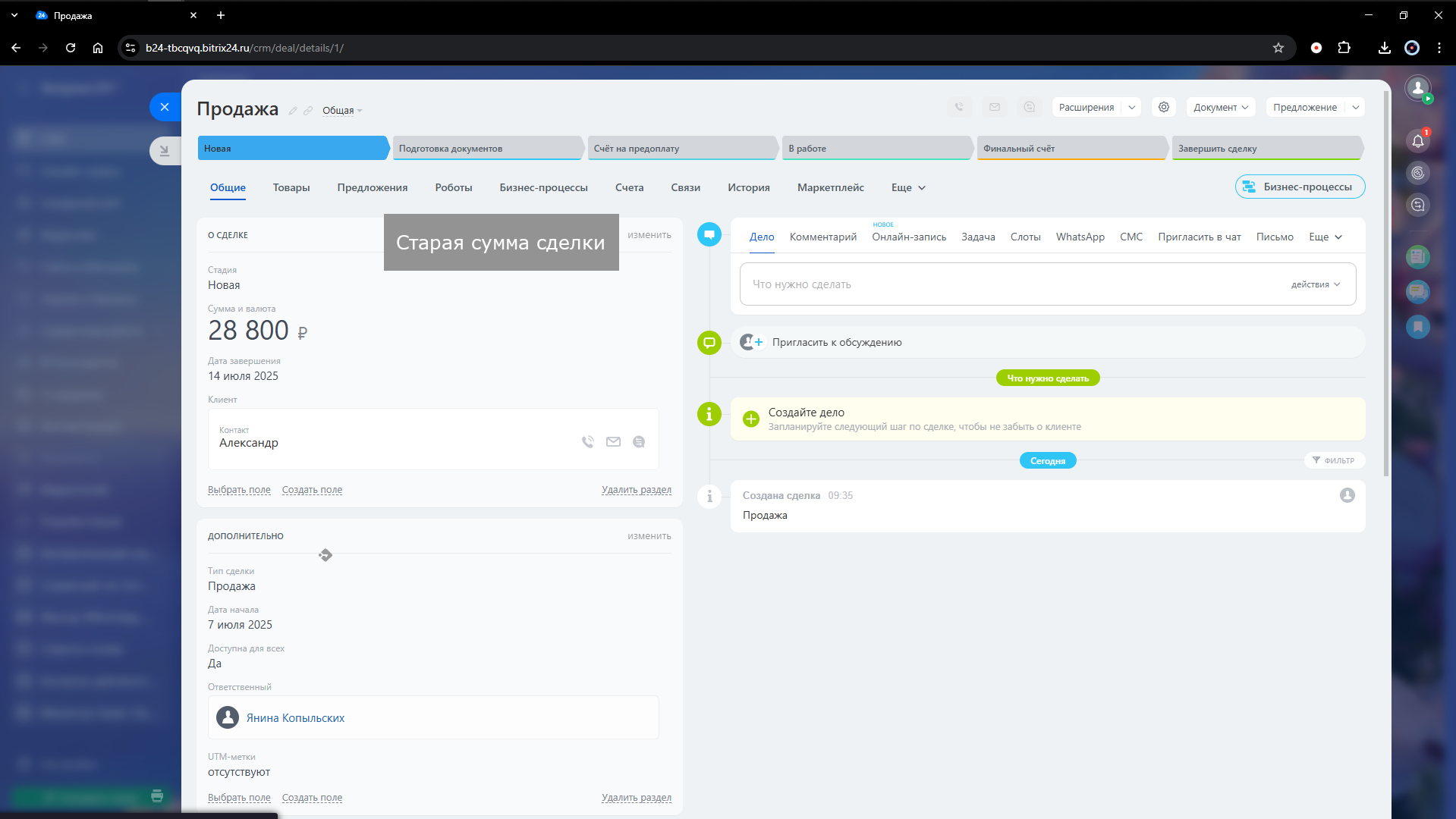This screenshot has height=819, width=1456.
Task: Go to the Связи tab
Action: [685, 187]
